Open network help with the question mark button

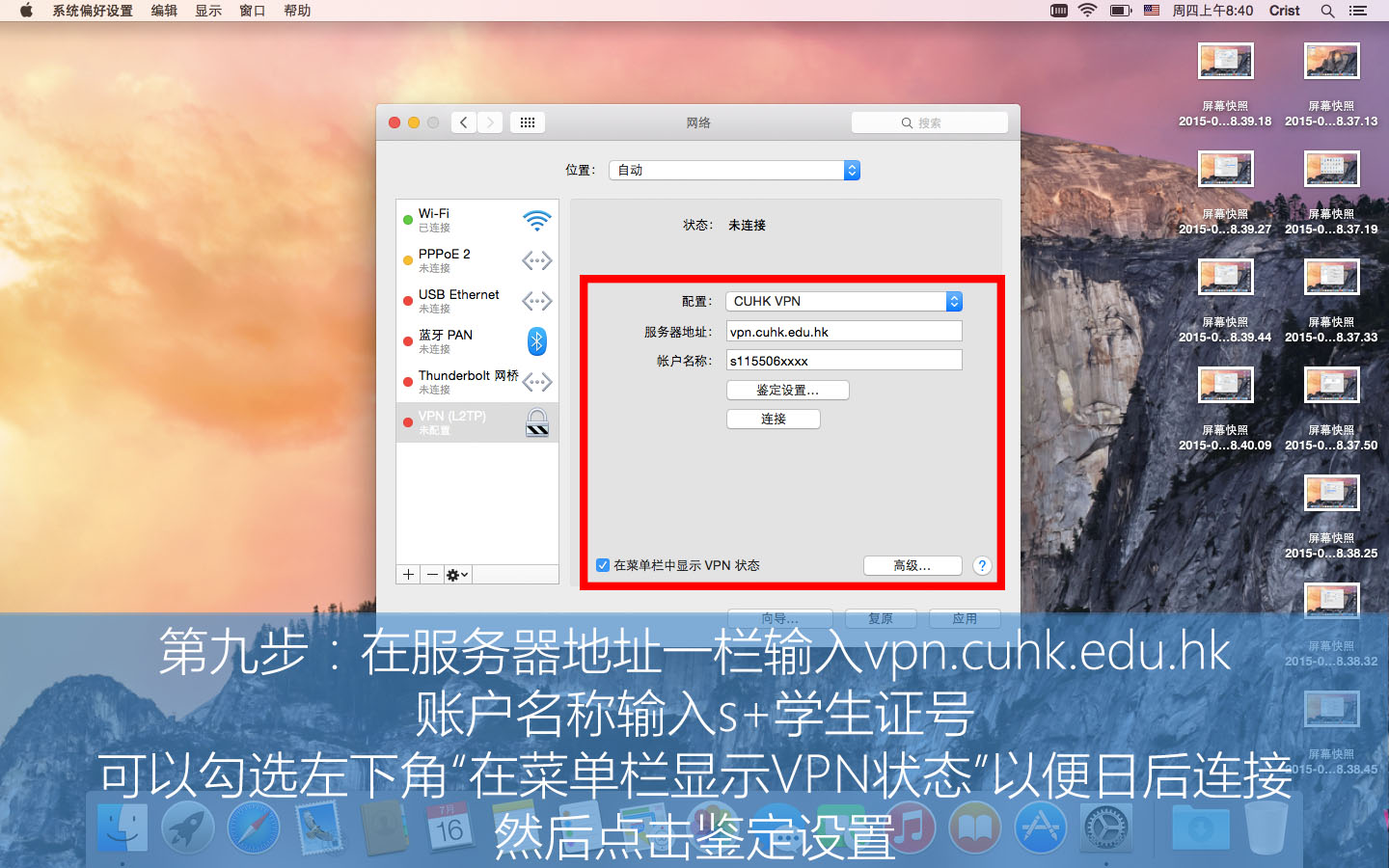tap(982, 566)
